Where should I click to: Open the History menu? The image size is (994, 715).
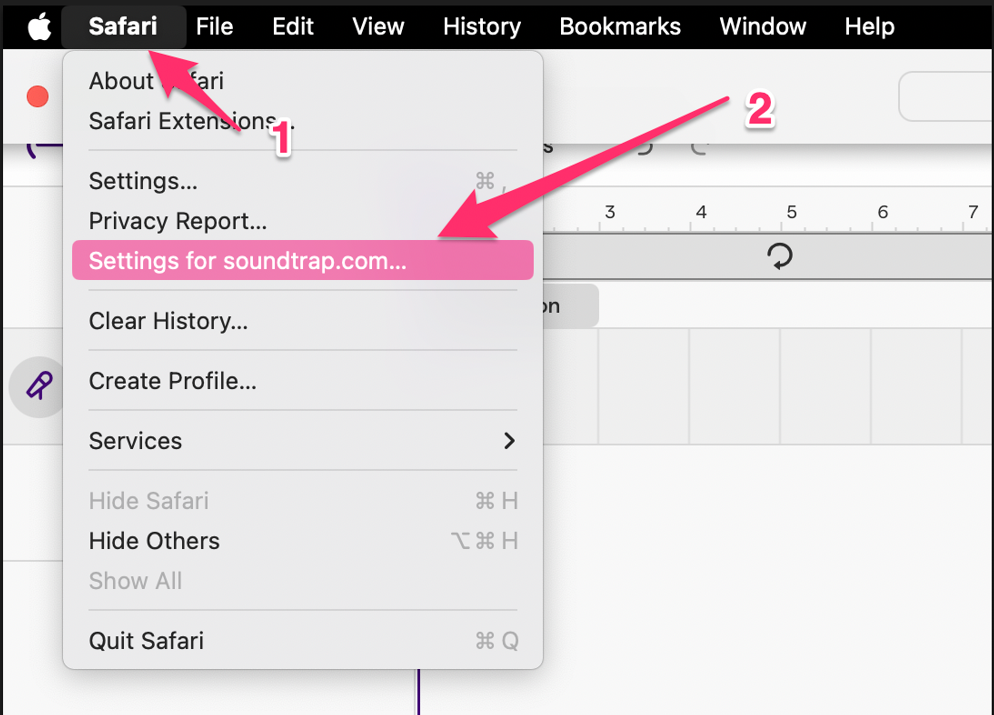482,27
